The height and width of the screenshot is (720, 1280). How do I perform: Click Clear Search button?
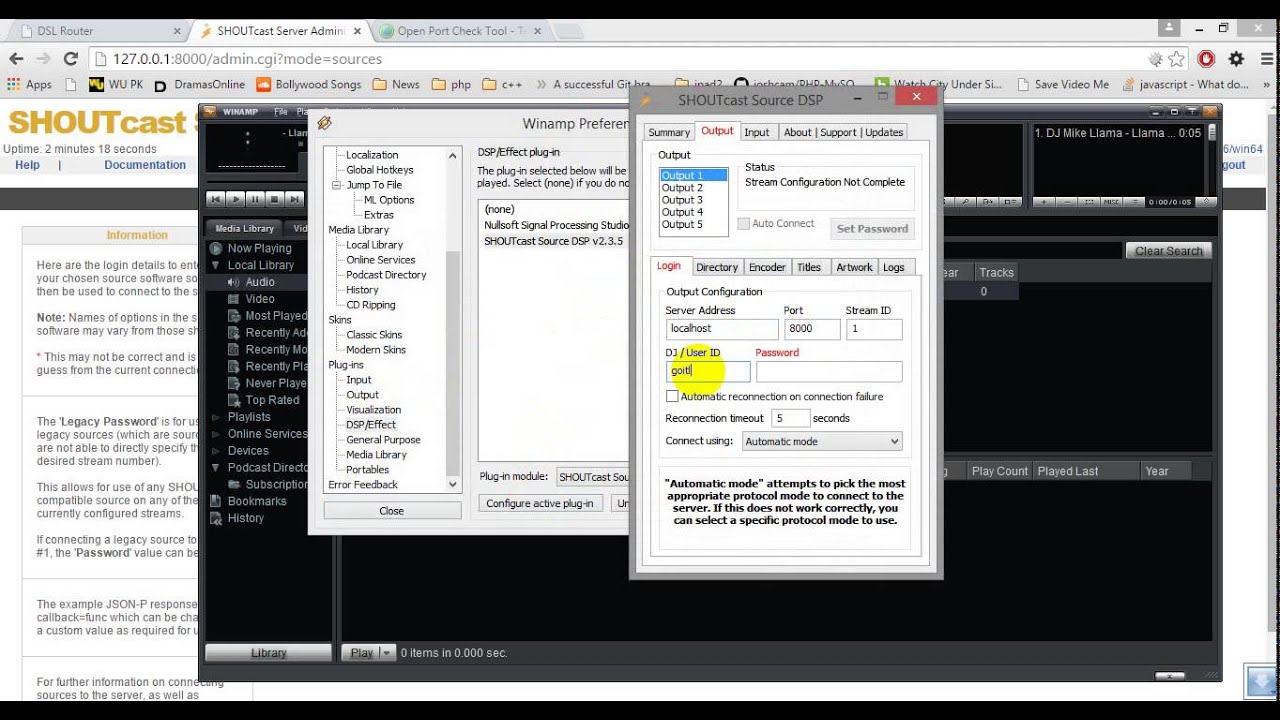[x=1169, y=251]
